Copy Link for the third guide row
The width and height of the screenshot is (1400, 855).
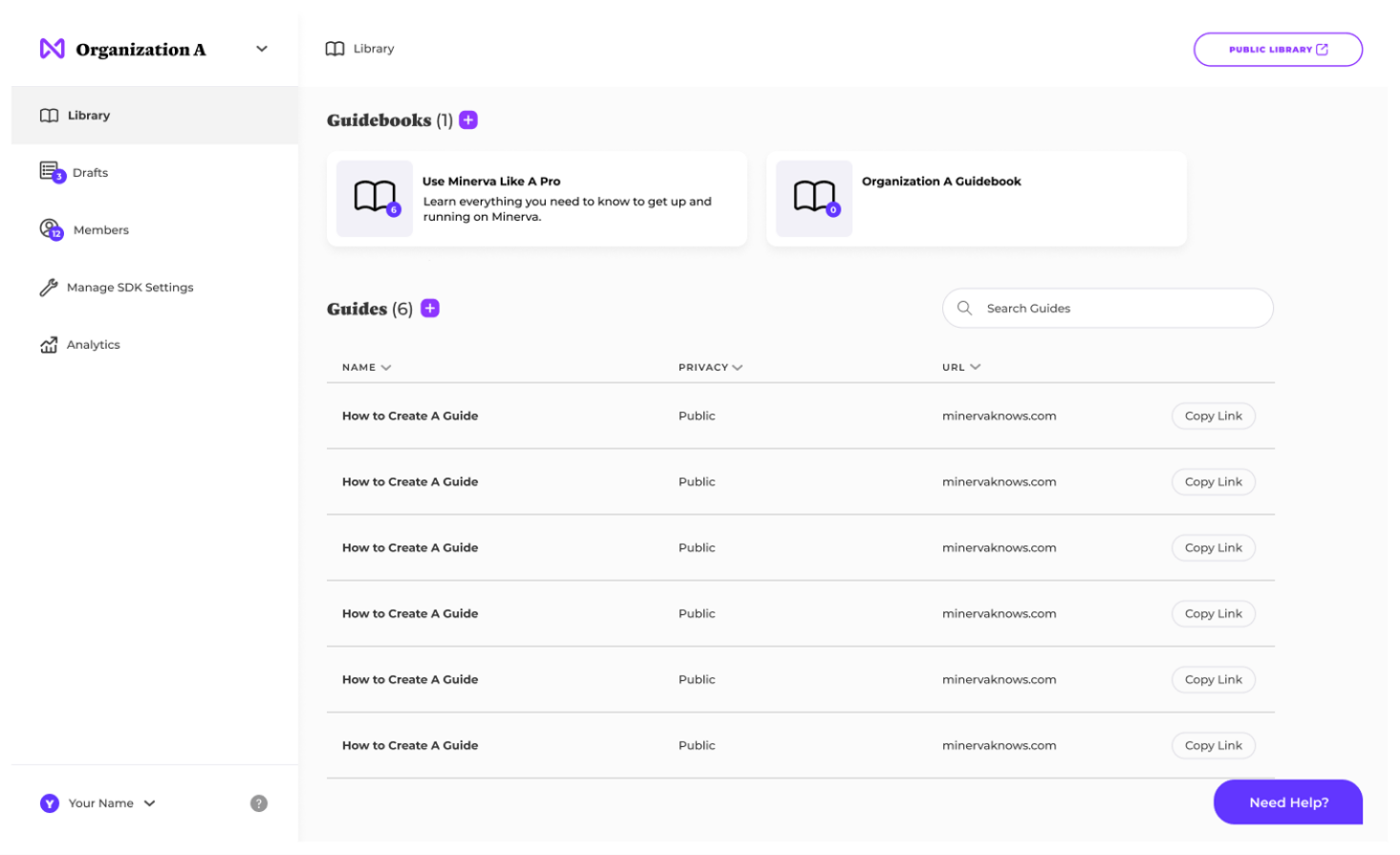[x=1214, y=547]
